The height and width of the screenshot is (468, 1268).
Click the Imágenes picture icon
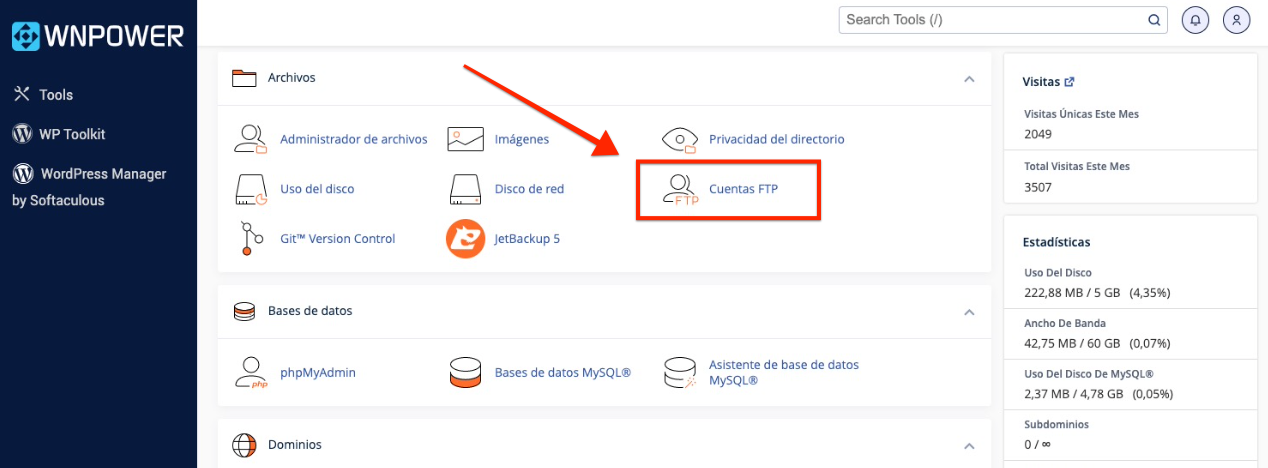point(465,139)
